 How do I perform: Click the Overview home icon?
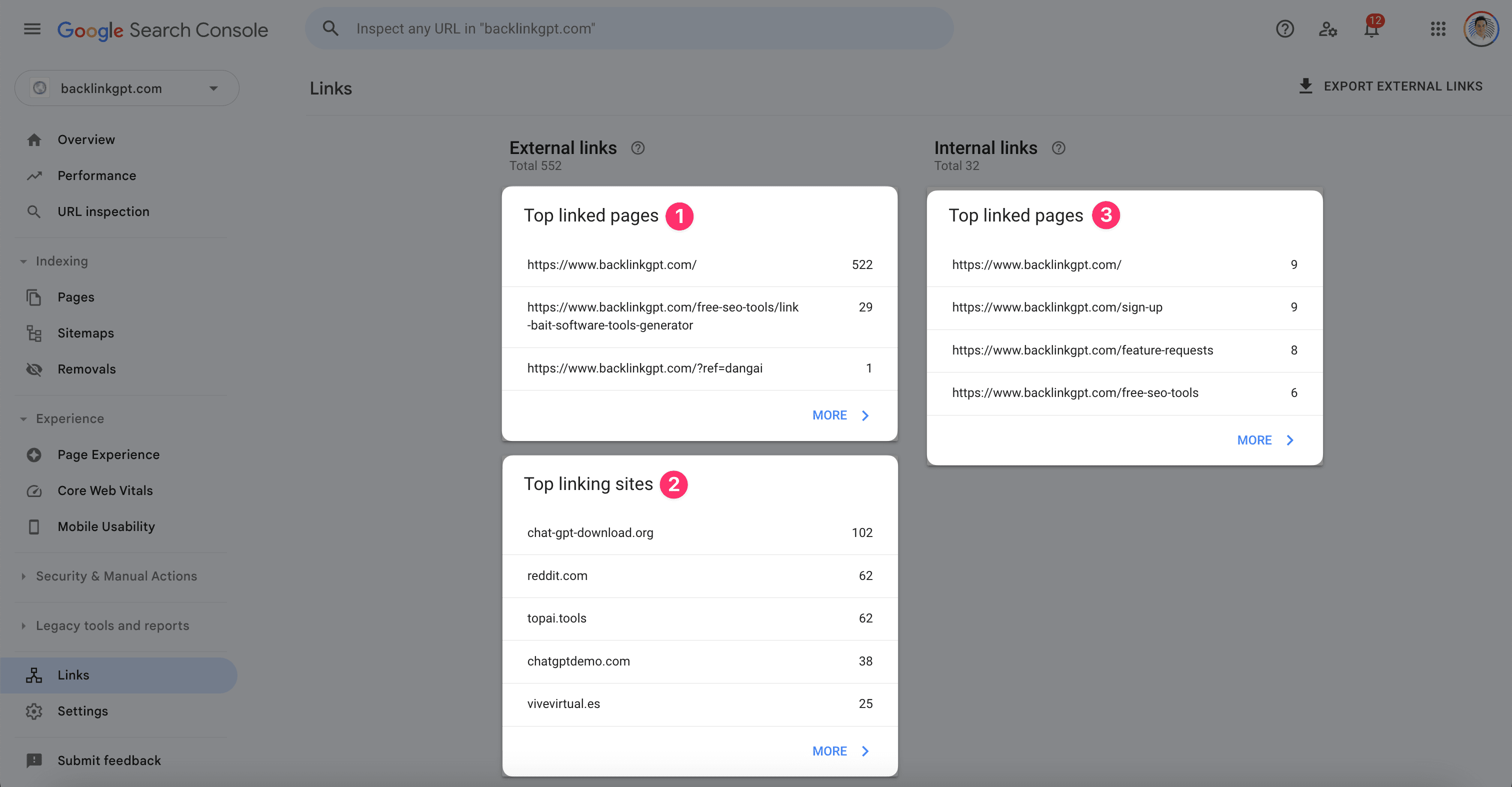pyautogui.click(x=34, y=139)
